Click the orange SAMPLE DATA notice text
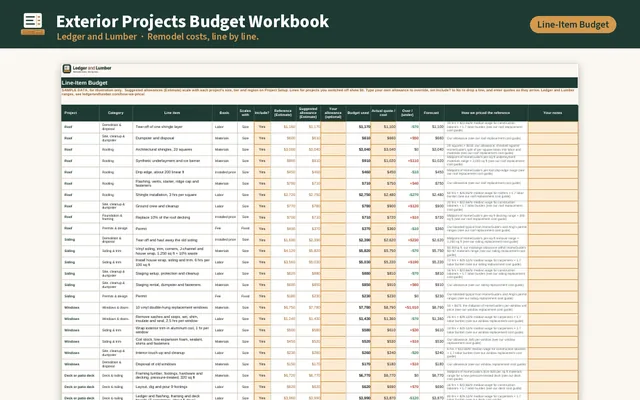 pos(318,92)
